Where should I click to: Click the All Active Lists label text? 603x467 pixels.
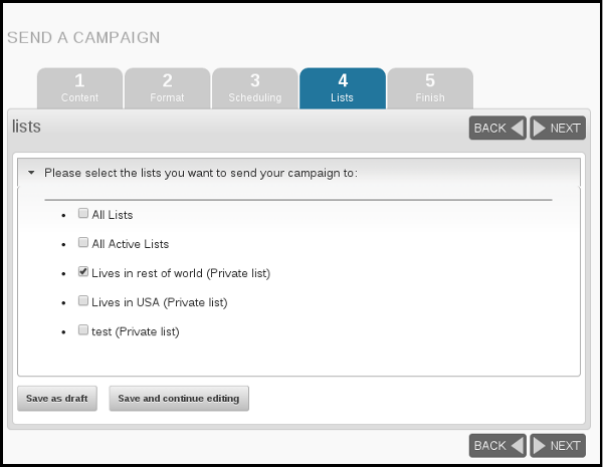130,244
